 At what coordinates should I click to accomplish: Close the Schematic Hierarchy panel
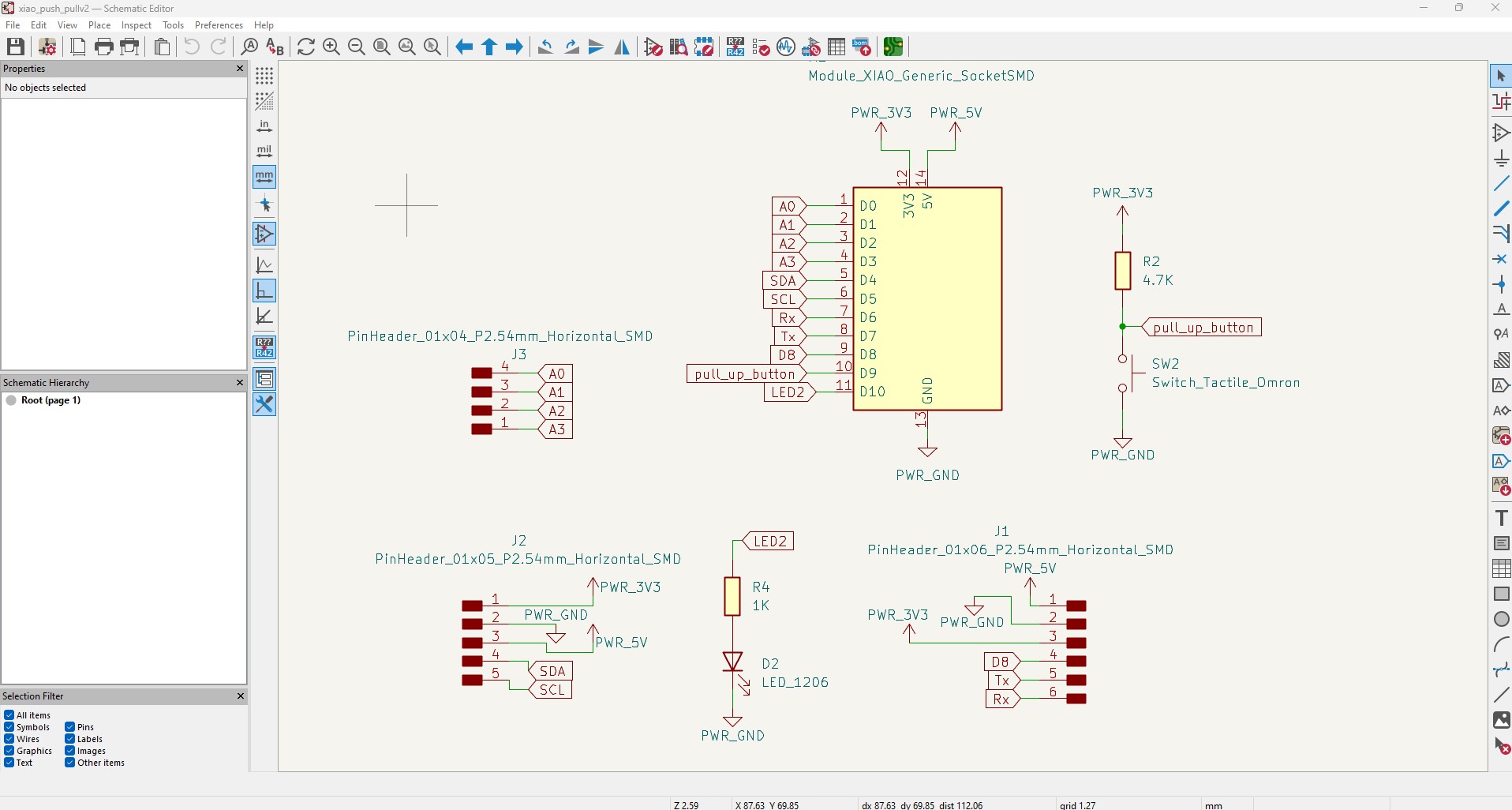[x=240, y=383]
